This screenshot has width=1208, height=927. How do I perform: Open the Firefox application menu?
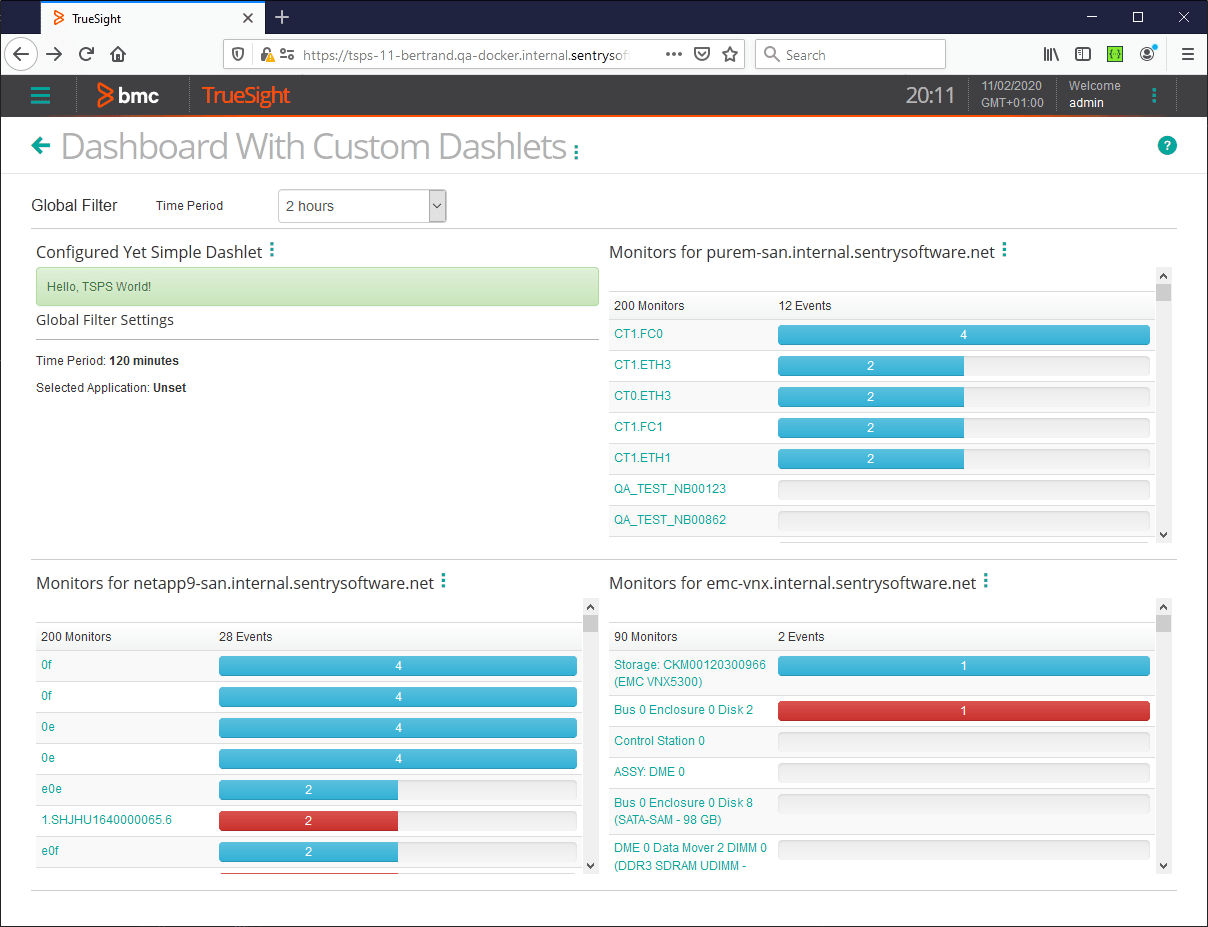coord(1187,55)
